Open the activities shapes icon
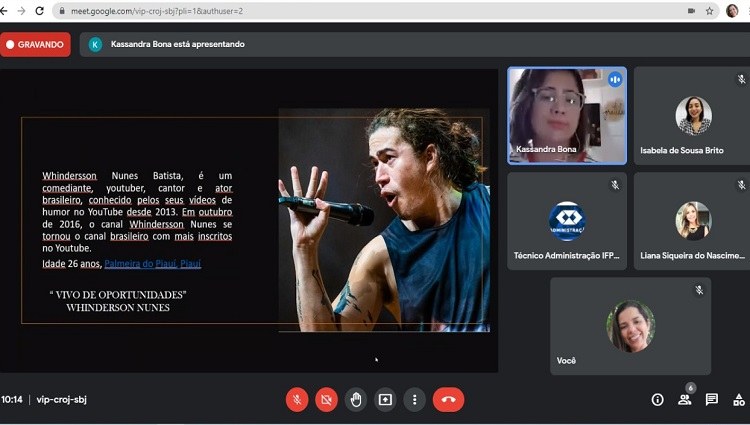Viewport: 750px width, 425px height. coord(739,400)
